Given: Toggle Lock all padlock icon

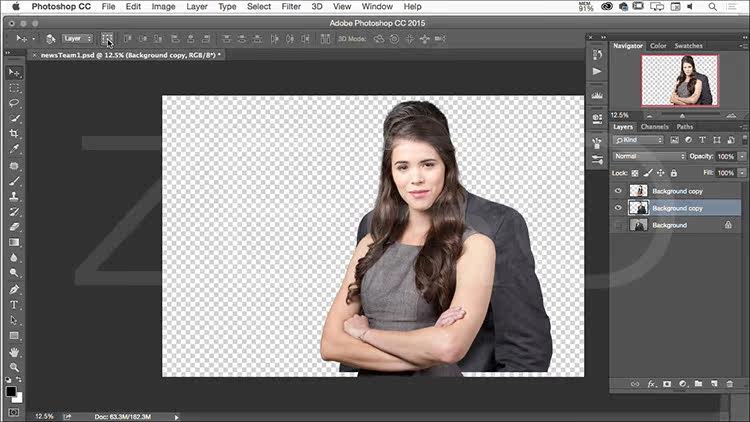Looking at the screenshot, I should 673,173.
